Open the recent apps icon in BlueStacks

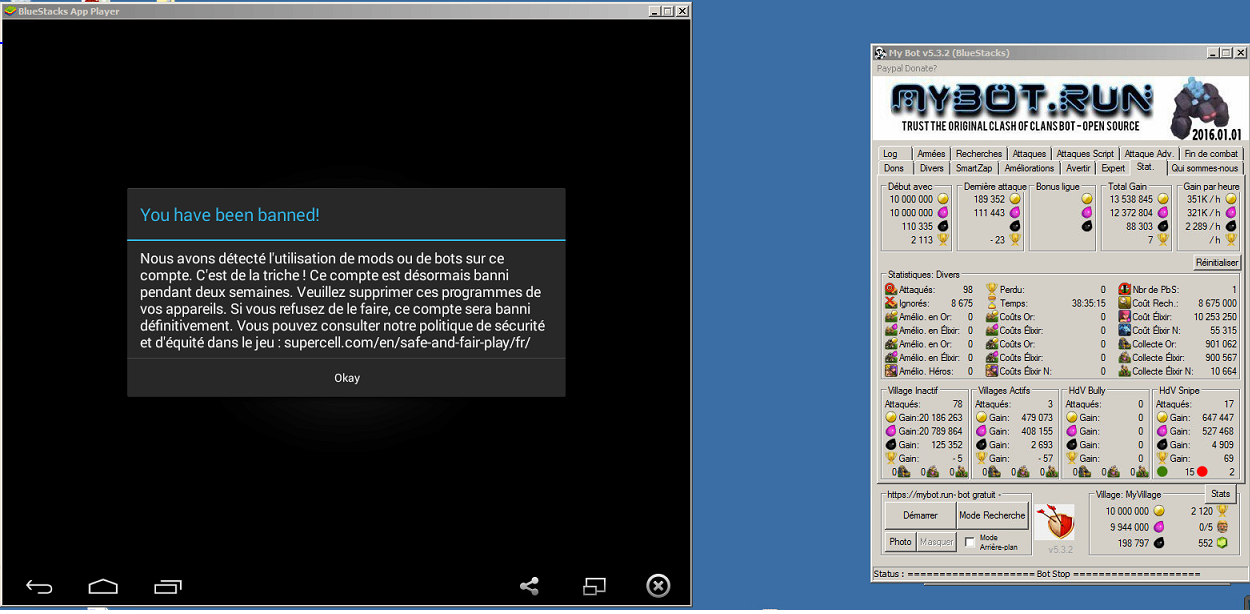[168, 587]
